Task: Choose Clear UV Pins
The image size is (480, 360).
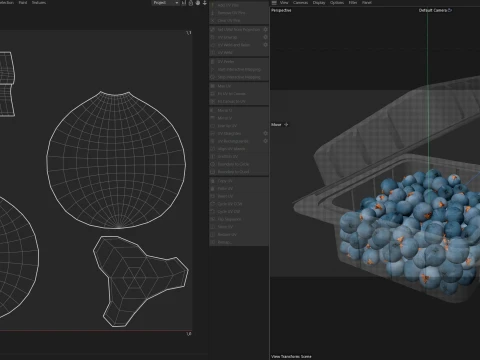Action: (239, 20)
